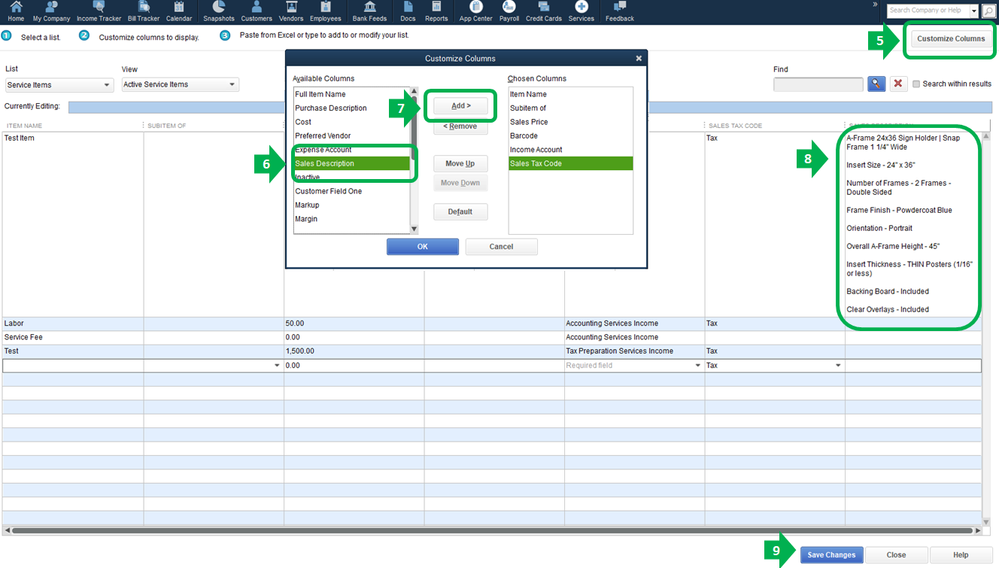Open the Services icon
Image resolution: width=999 pixels, height=568 pixels.
(581, 11)
